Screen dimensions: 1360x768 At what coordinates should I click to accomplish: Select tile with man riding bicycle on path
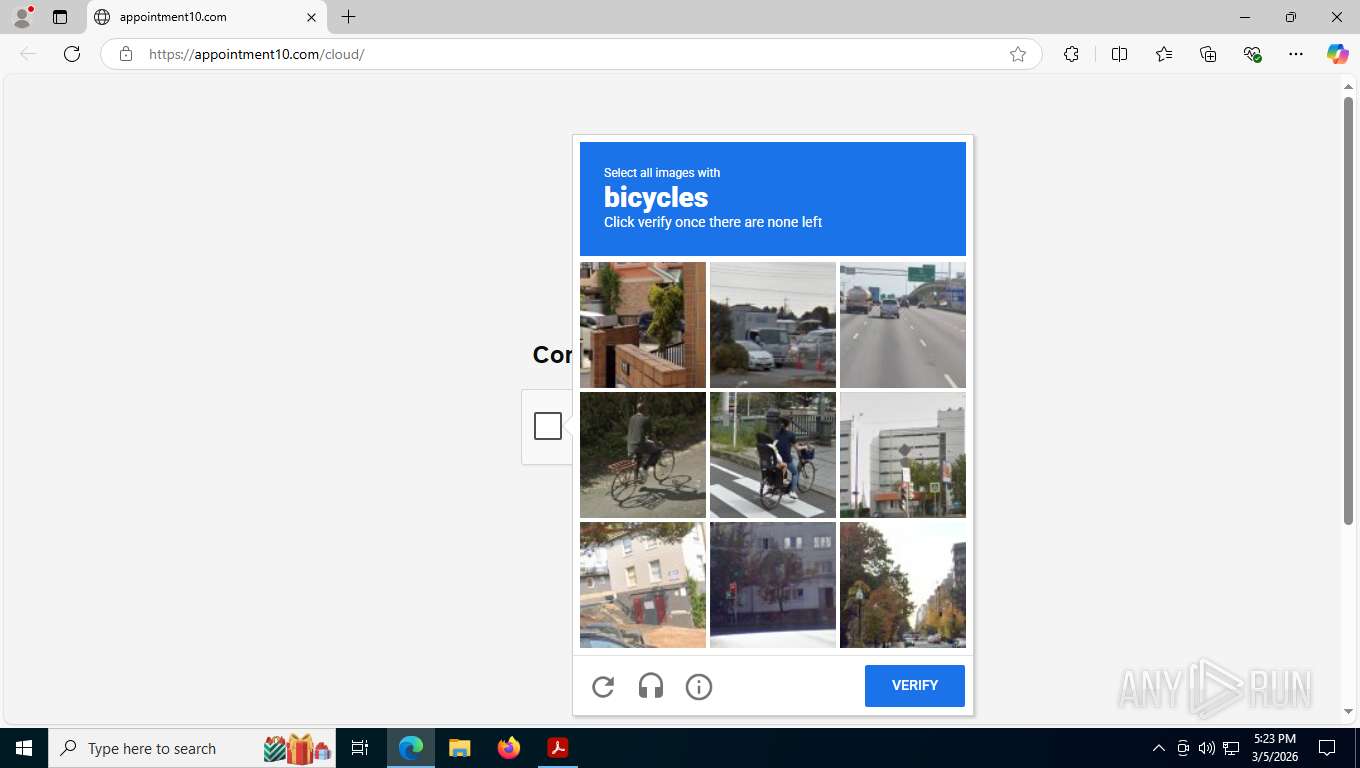pos(643,455)
